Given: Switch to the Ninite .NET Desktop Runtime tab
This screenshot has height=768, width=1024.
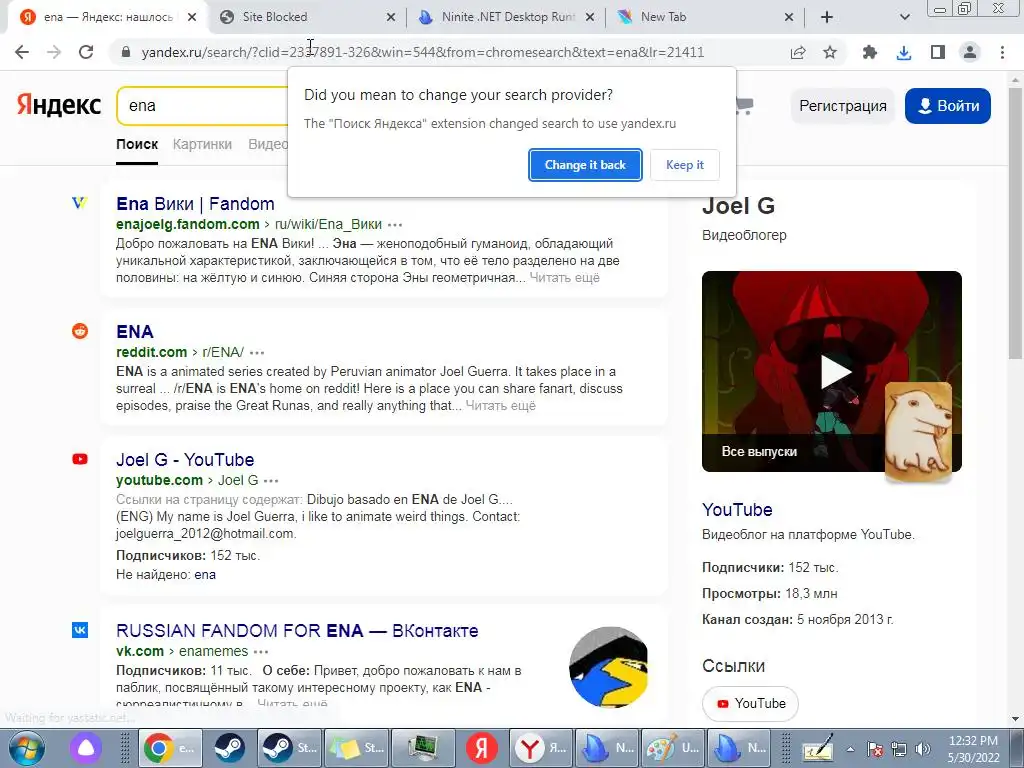Looking at the screenshot, I should [507, 17].
